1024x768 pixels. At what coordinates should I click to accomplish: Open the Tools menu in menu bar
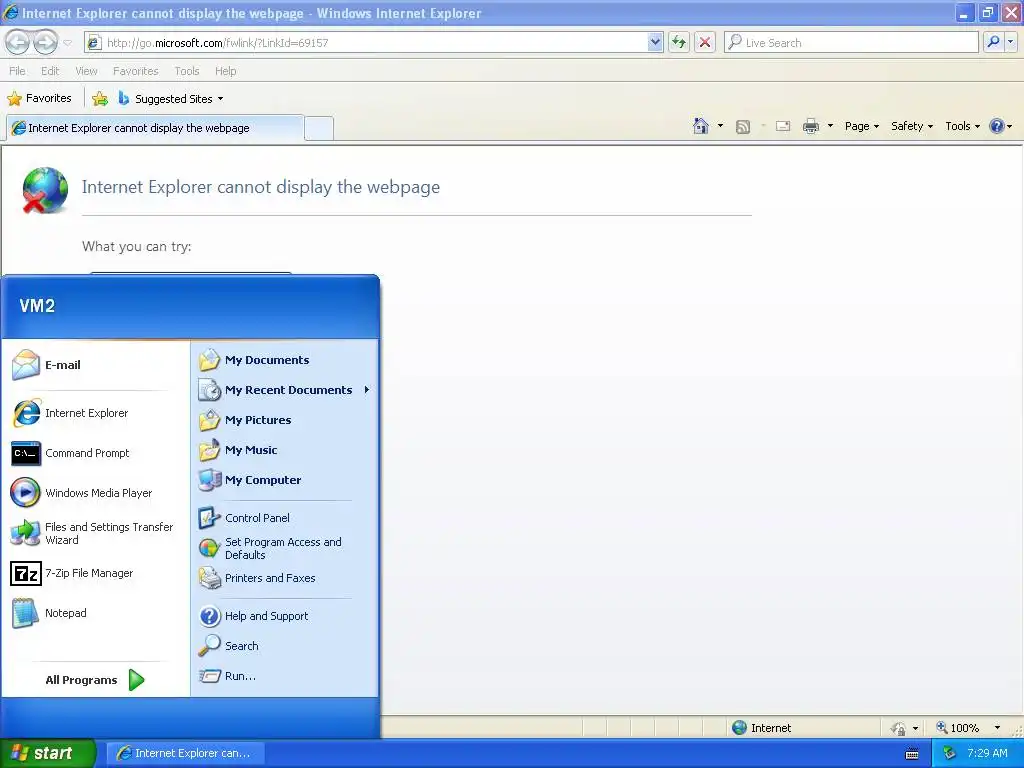point(187,71)
